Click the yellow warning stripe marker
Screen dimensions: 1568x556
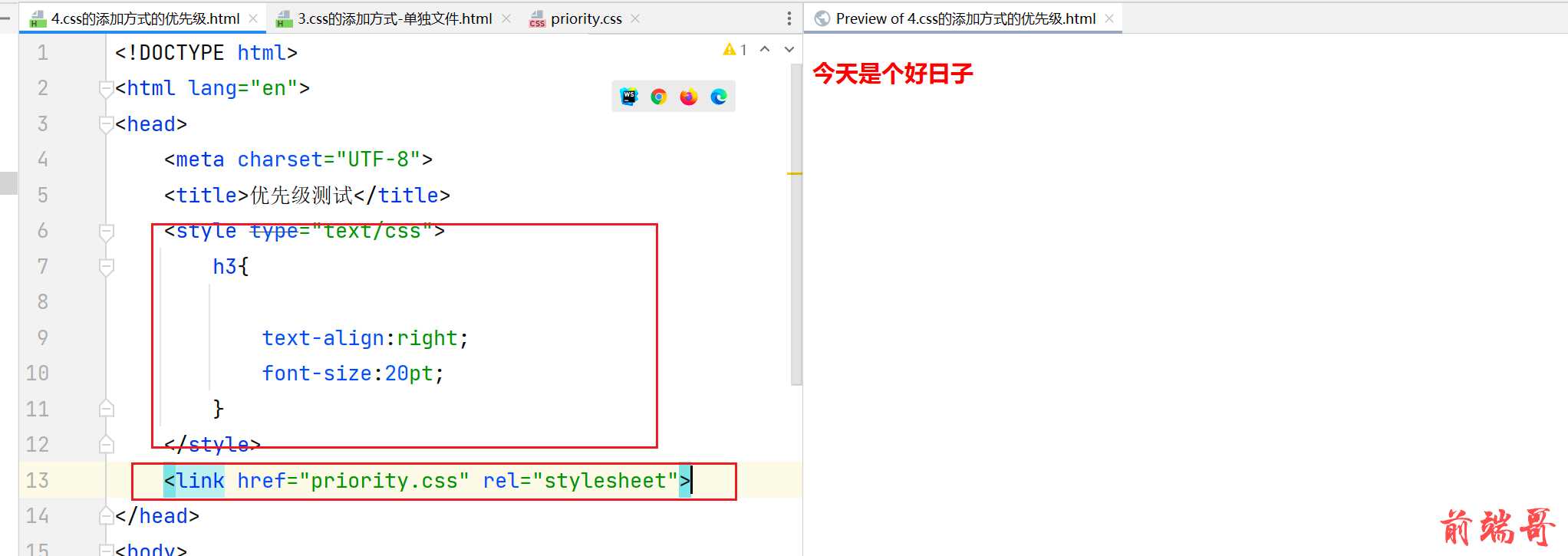pyautogui.click(x=795, y=174)
